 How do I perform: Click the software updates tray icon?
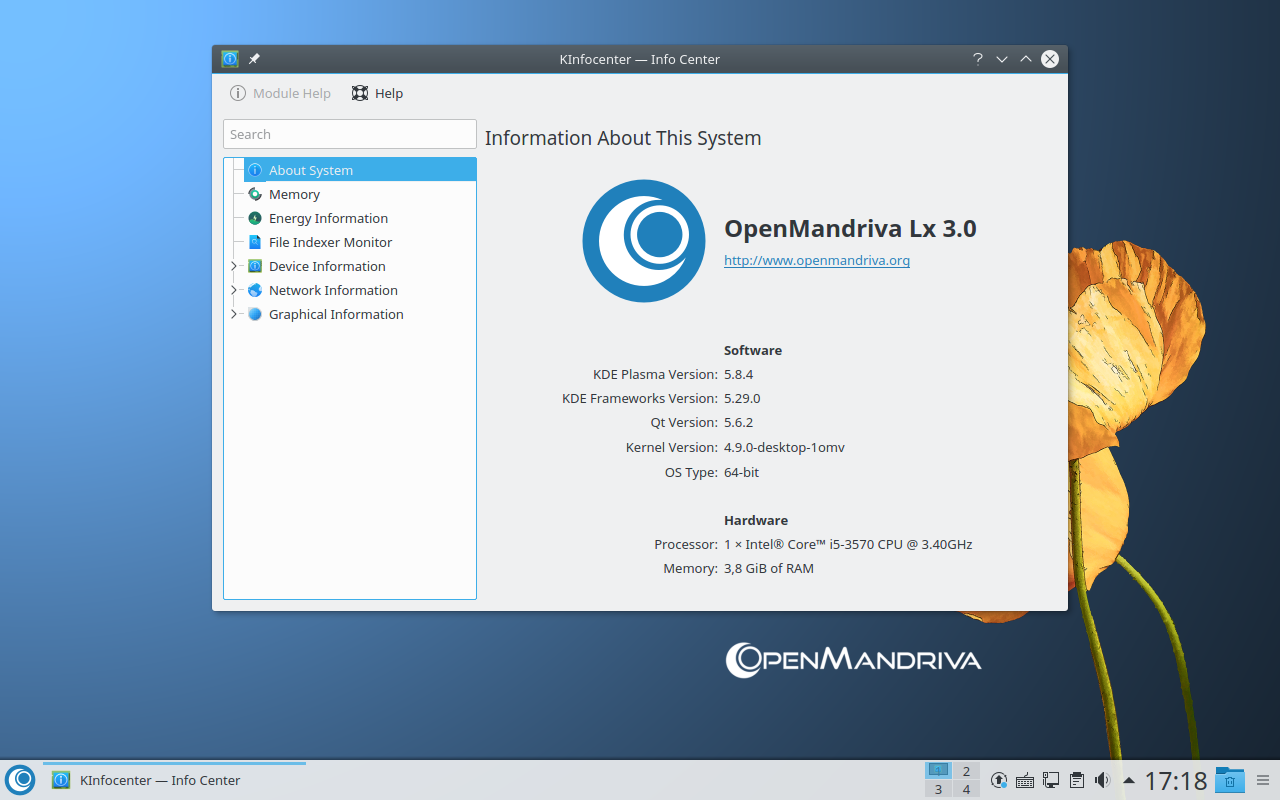coord(998,780)
